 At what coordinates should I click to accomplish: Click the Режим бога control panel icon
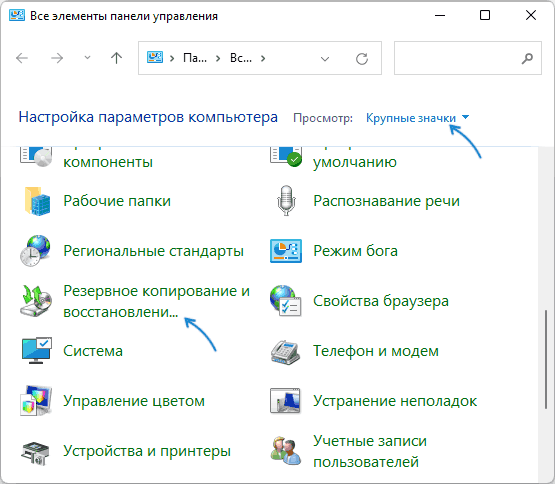click(286, 251)
